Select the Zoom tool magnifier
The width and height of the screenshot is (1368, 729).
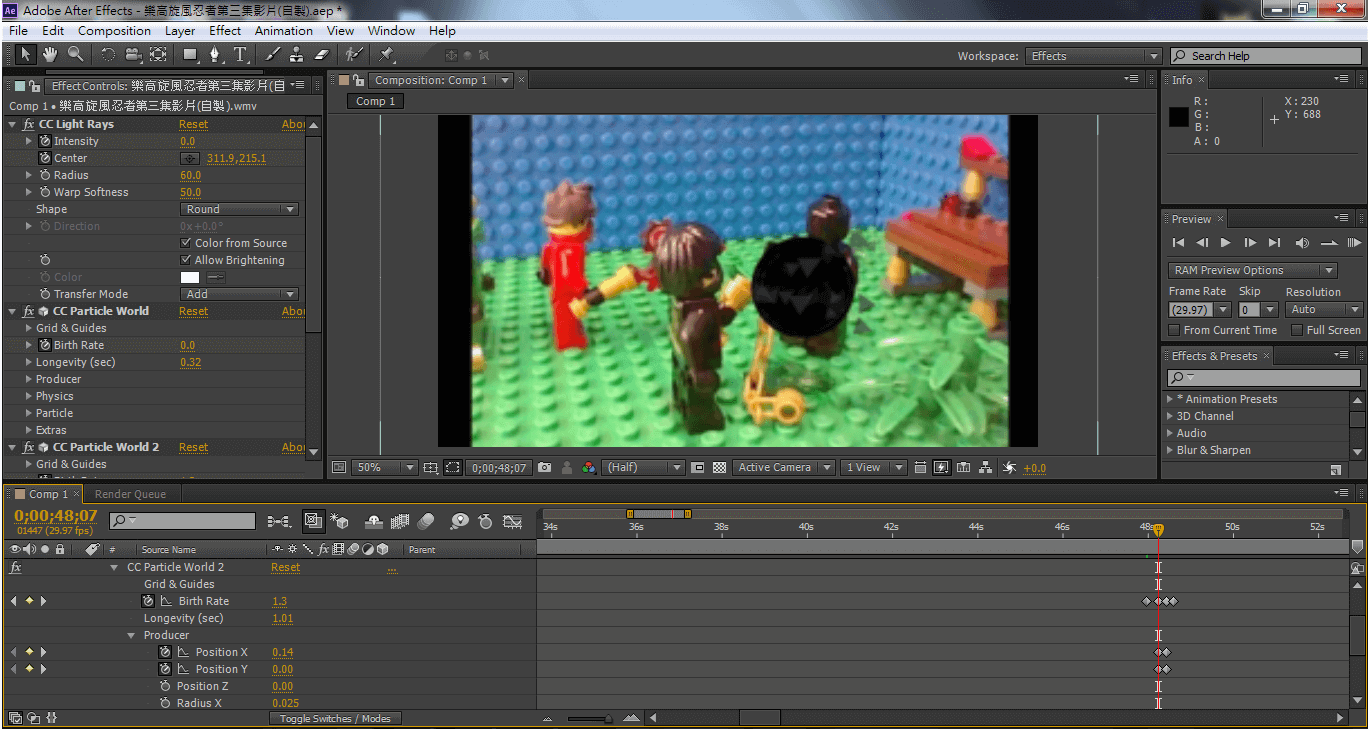click(74, 55)
